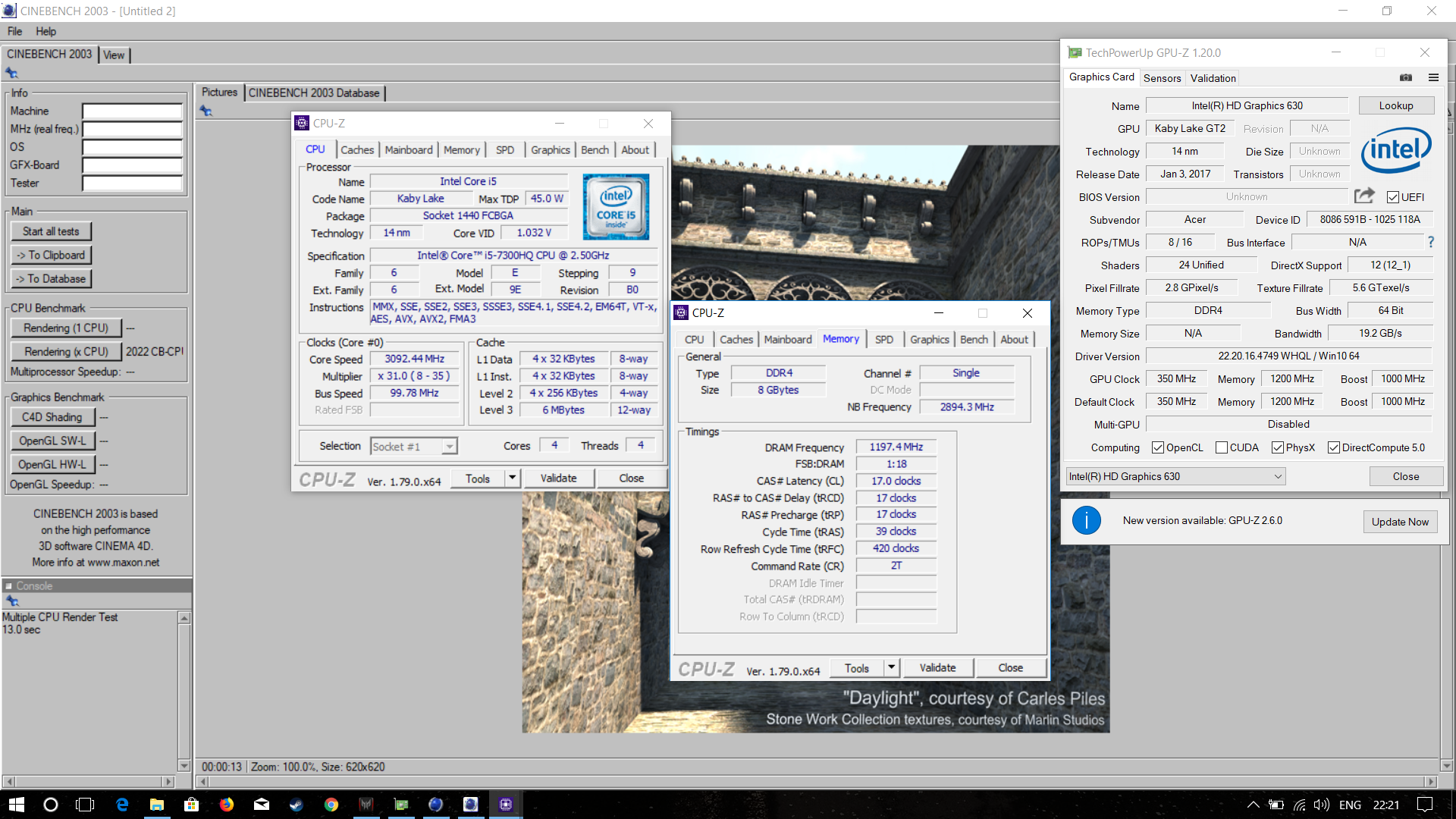Open Microsoft Store from the taskbar
The image size is (1456, 819).
(x=192, y=805)
